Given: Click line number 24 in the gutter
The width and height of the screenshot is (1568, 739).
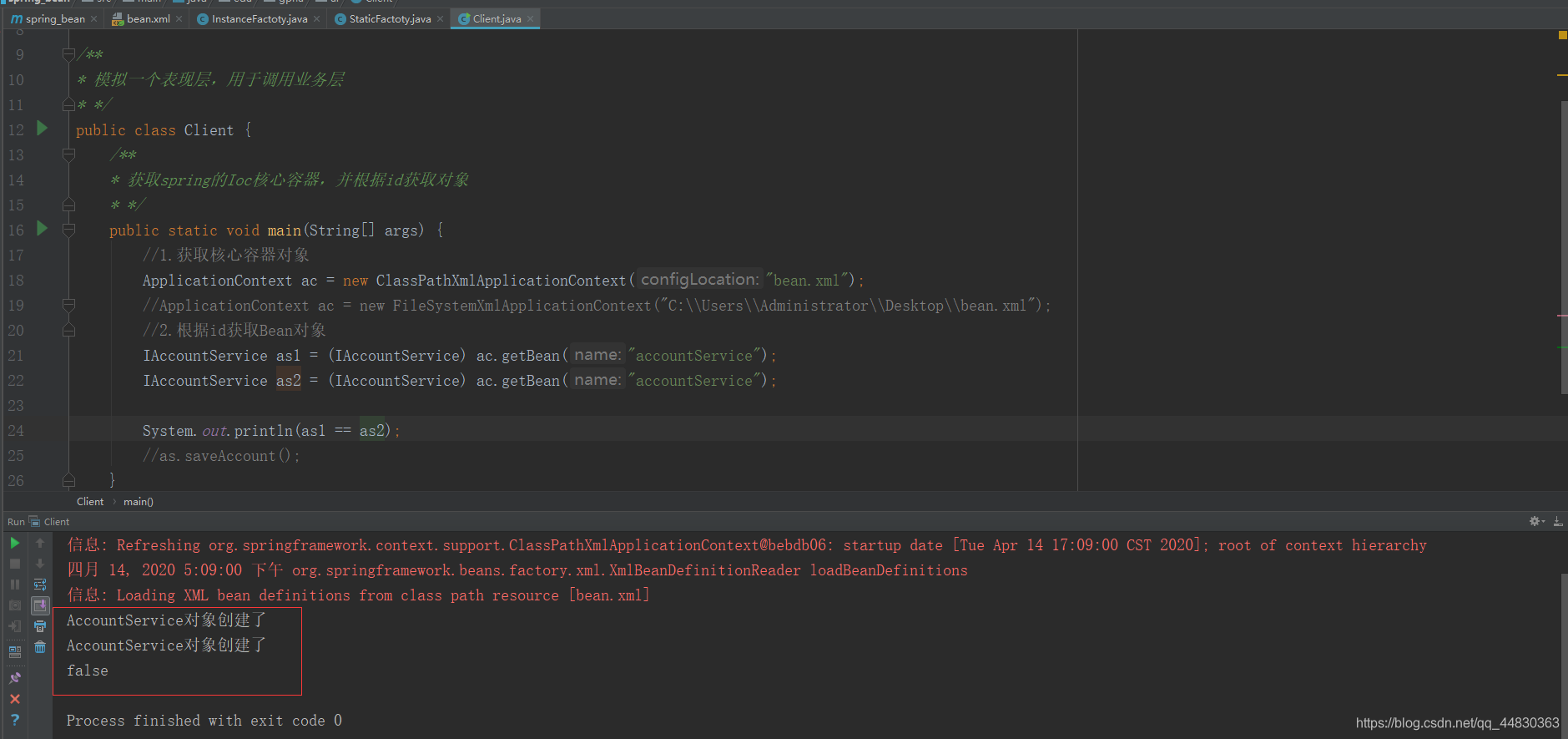Looking at the screenshot, I should tap(16, 431).
